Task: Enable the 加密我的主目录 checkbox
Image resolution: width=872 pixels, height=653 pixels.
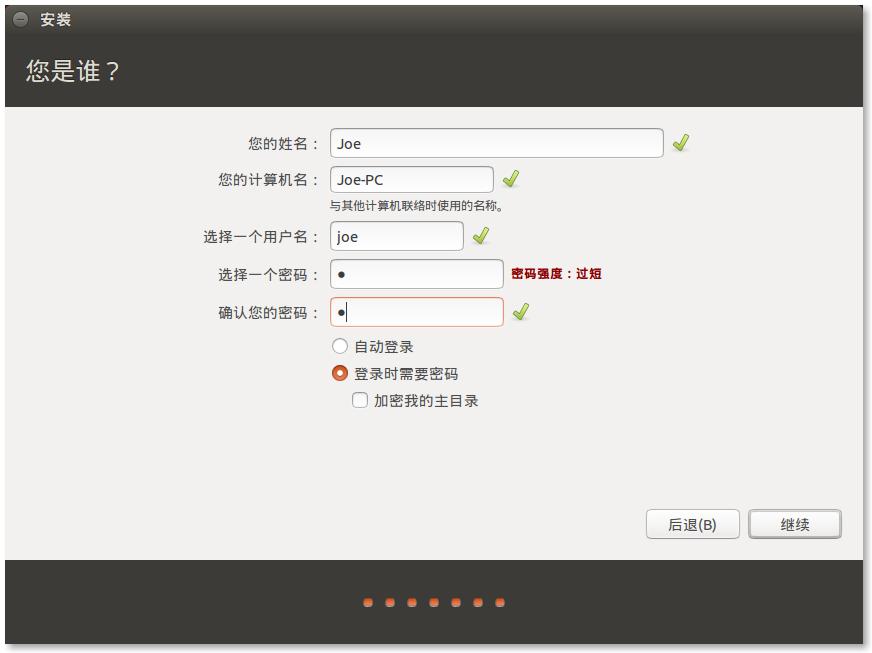Action: coord(360,401)
